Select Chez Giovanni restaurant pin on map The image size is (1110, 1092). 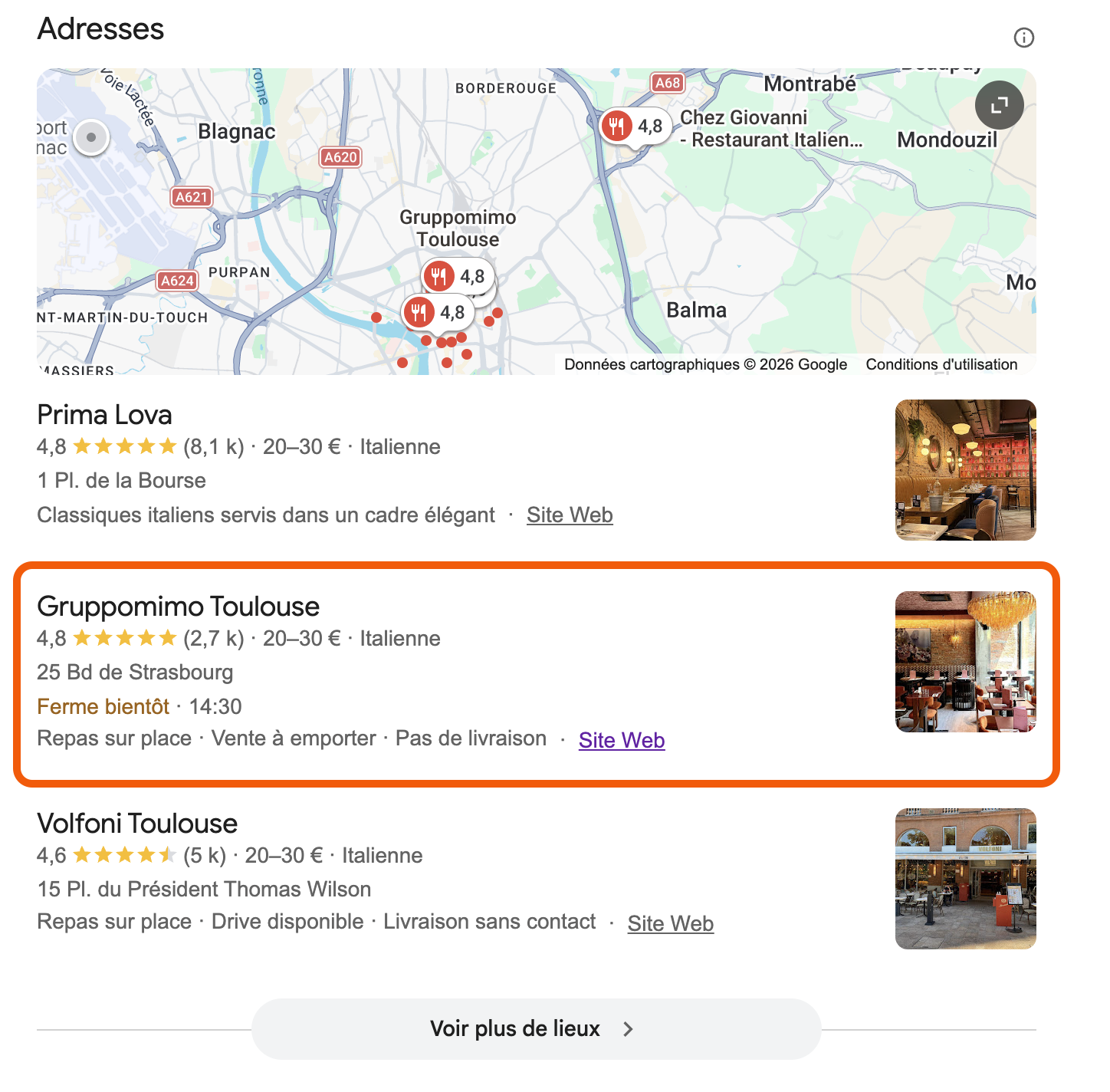point(635,126)
